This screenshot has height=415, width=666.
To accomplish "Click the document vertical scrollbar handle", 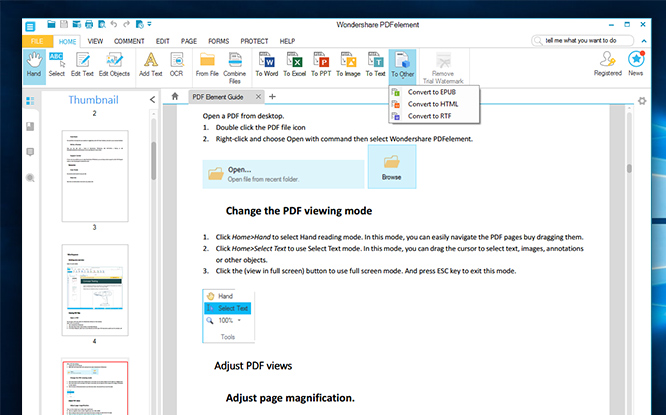I will click(x=629, y=168).
